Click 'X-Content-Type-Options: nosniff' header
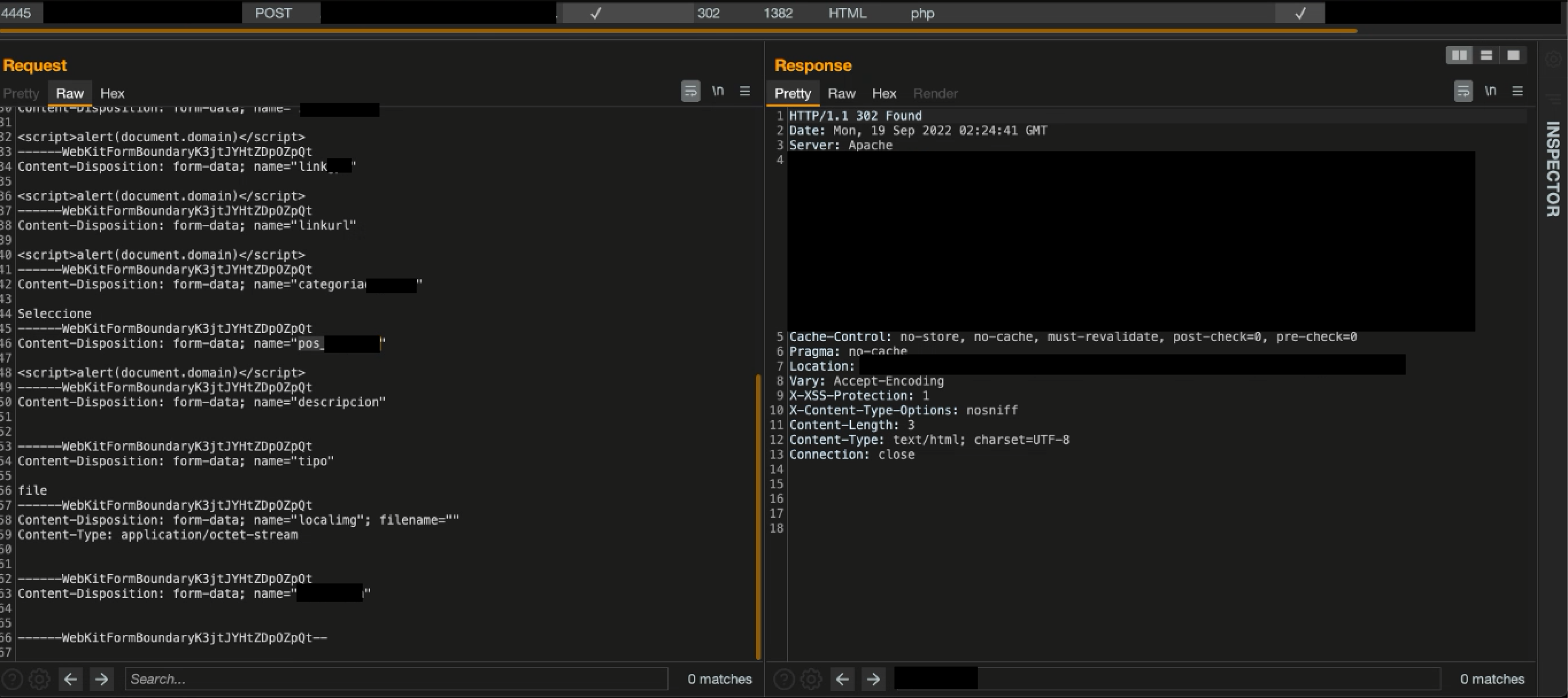This screenshot has width=1568, height=698. (x=903, y=410)
